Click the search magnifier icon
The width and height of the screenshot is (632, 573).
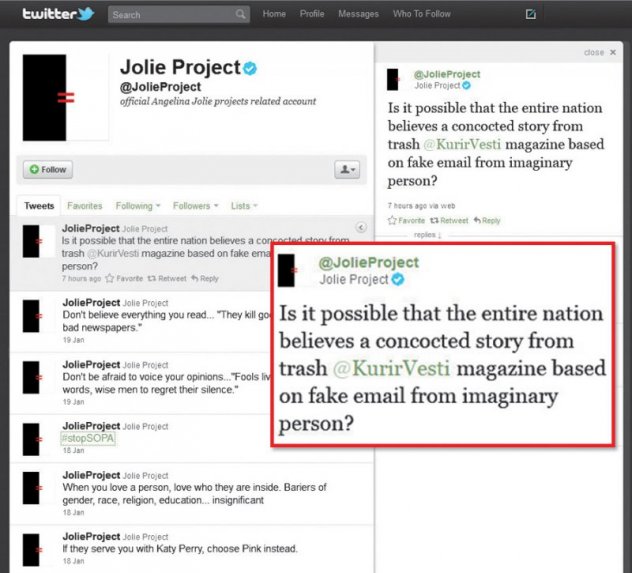pos(240,14)
